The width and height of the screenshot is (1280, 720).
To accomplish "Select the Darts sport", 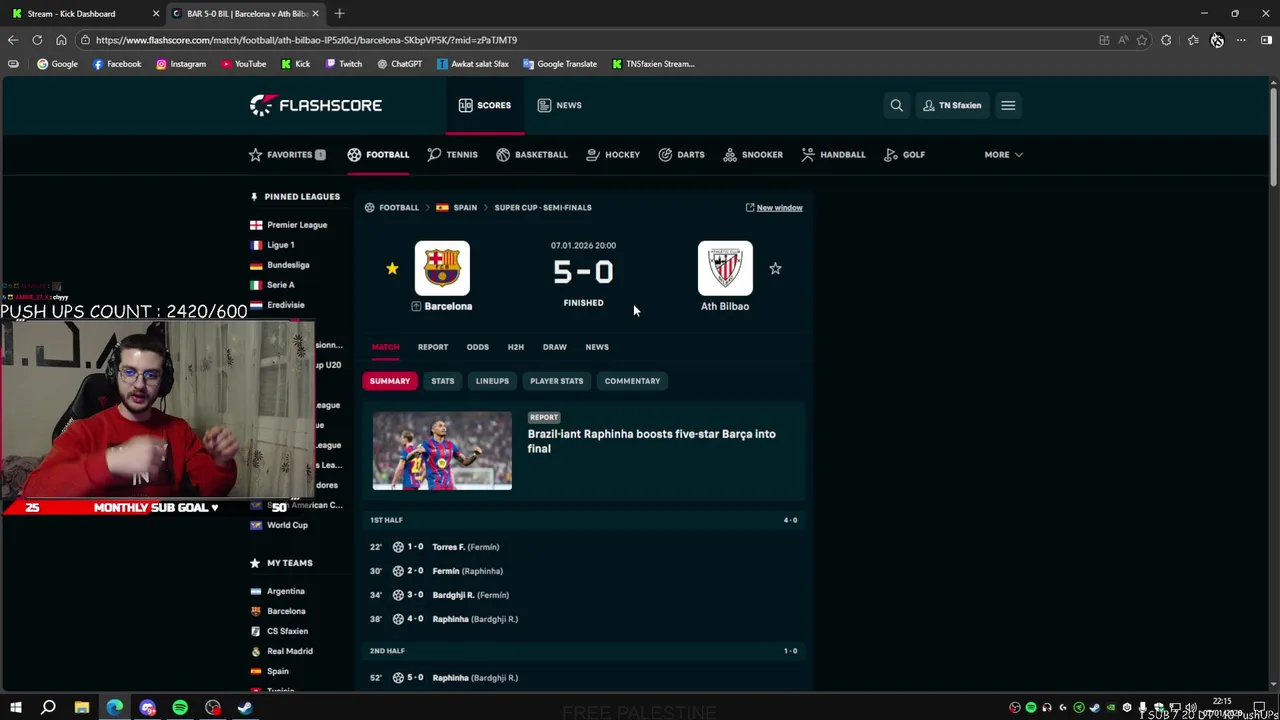I will click(x=681, y=155).
